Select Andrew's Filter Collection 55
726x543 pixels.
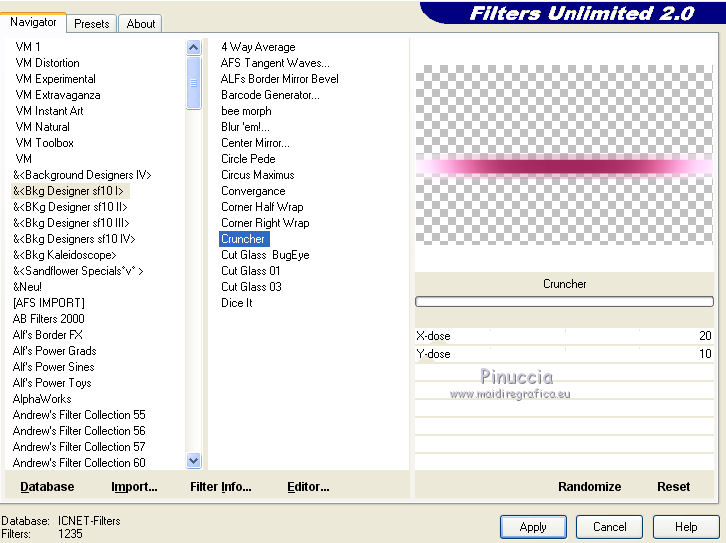coord(79,415)
